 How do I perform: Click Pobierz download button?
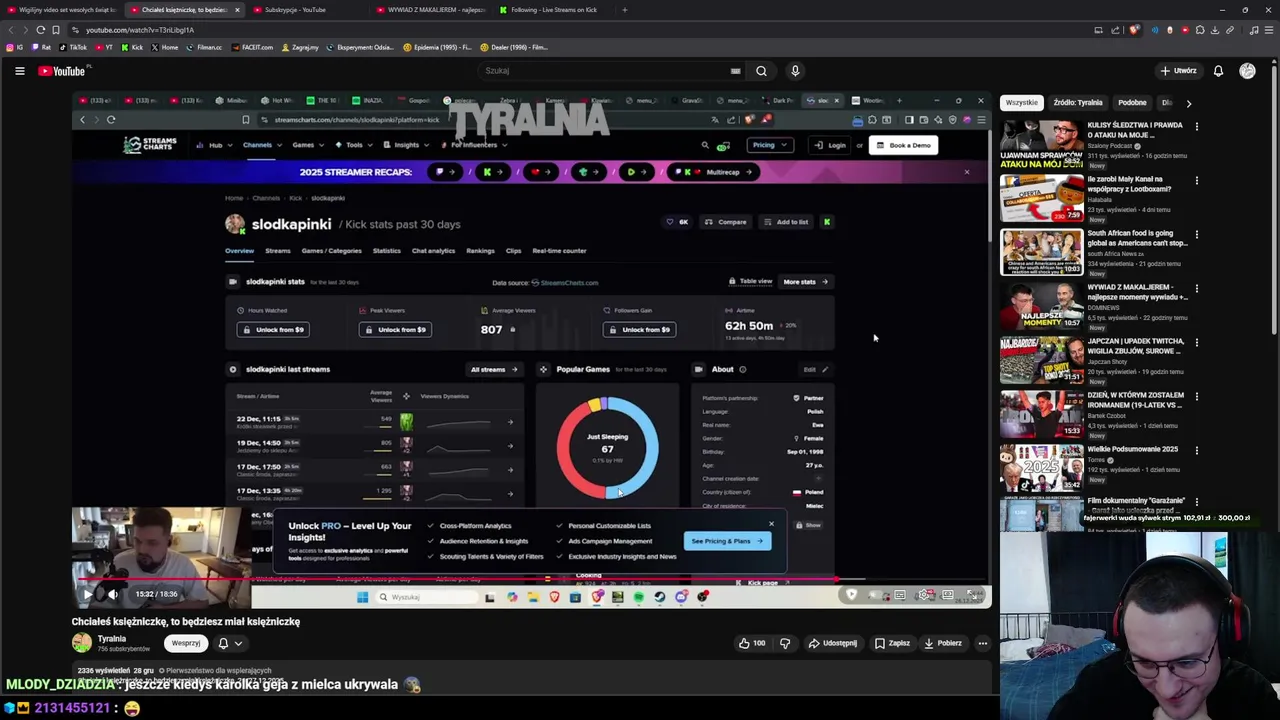tap(943, 643)
